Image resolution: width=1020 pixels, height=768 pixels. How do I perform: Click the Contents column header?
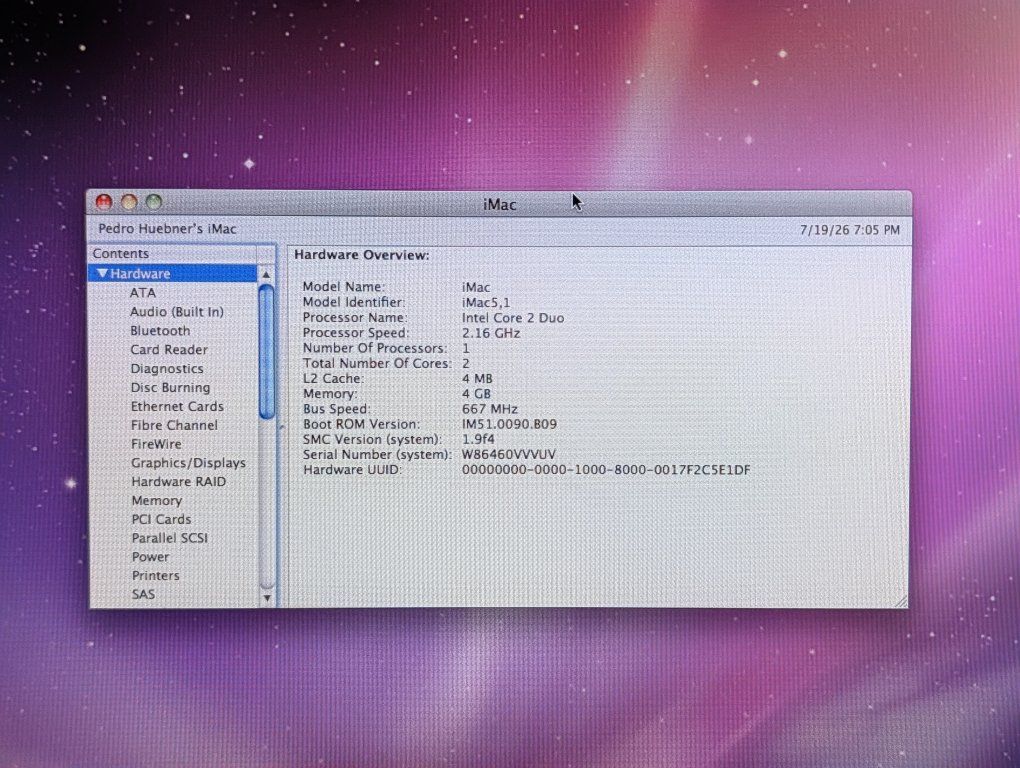point(174,254)
